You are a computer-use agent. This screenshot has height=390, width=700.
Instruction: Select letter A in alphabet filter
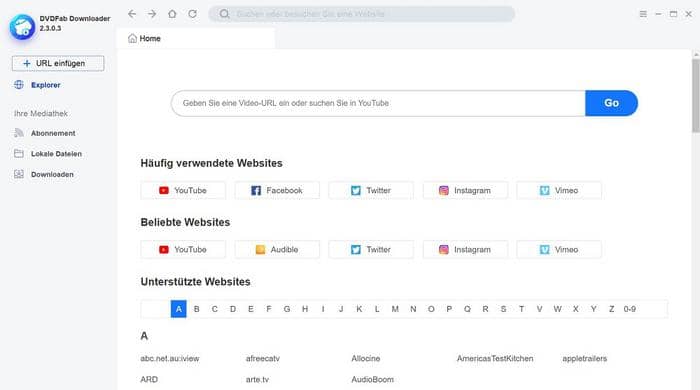click(179, 309)
